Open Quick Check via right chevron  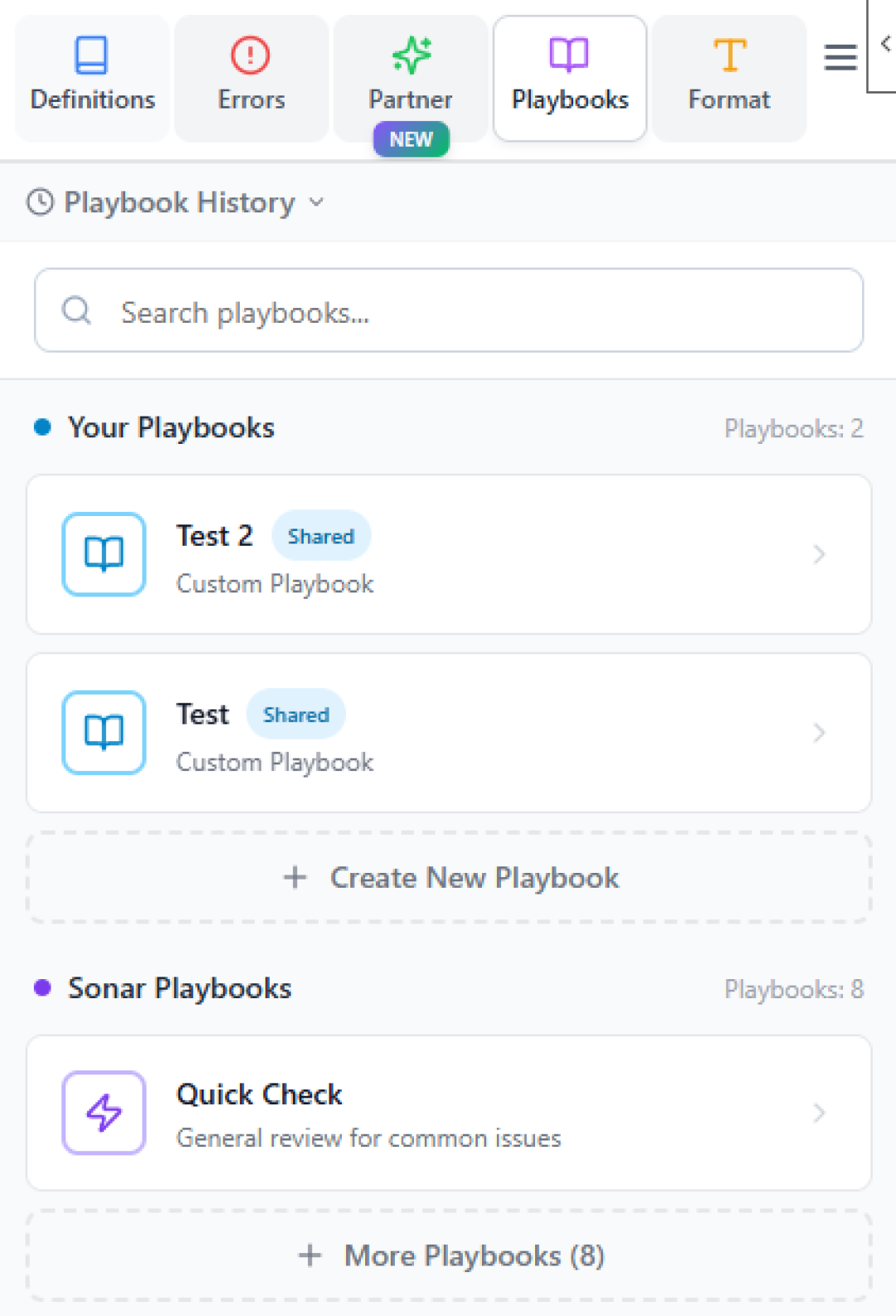[x=819, y=1113]
